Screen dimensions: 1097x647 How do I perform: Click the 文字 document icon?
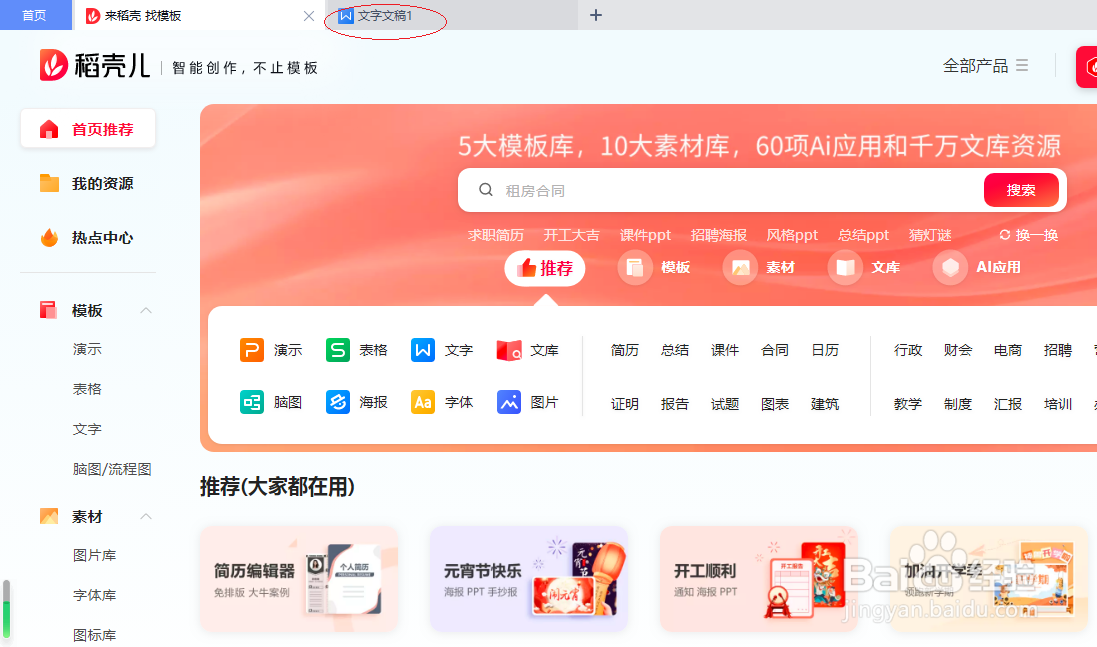pos(423,350)
